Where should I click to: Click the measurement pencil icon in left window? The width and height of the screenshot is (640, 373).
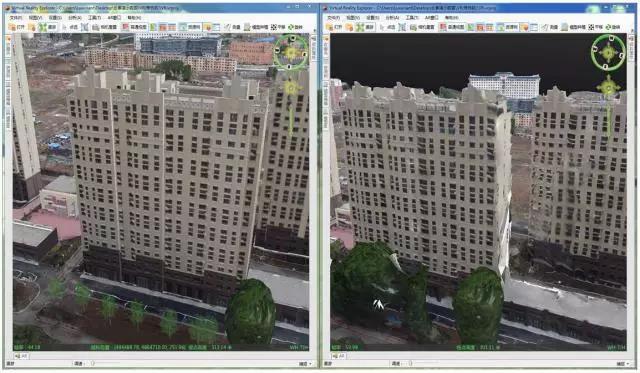tap(231, 27)
